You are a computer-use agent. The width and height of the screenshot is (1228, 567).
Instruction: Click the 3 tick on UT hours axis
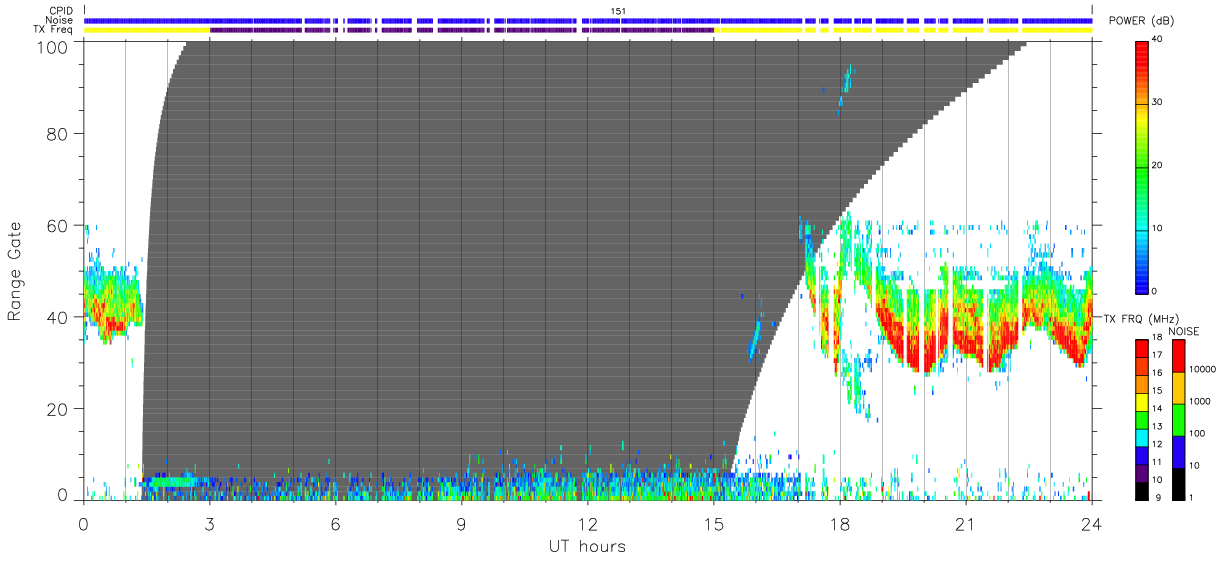(209, 523)
